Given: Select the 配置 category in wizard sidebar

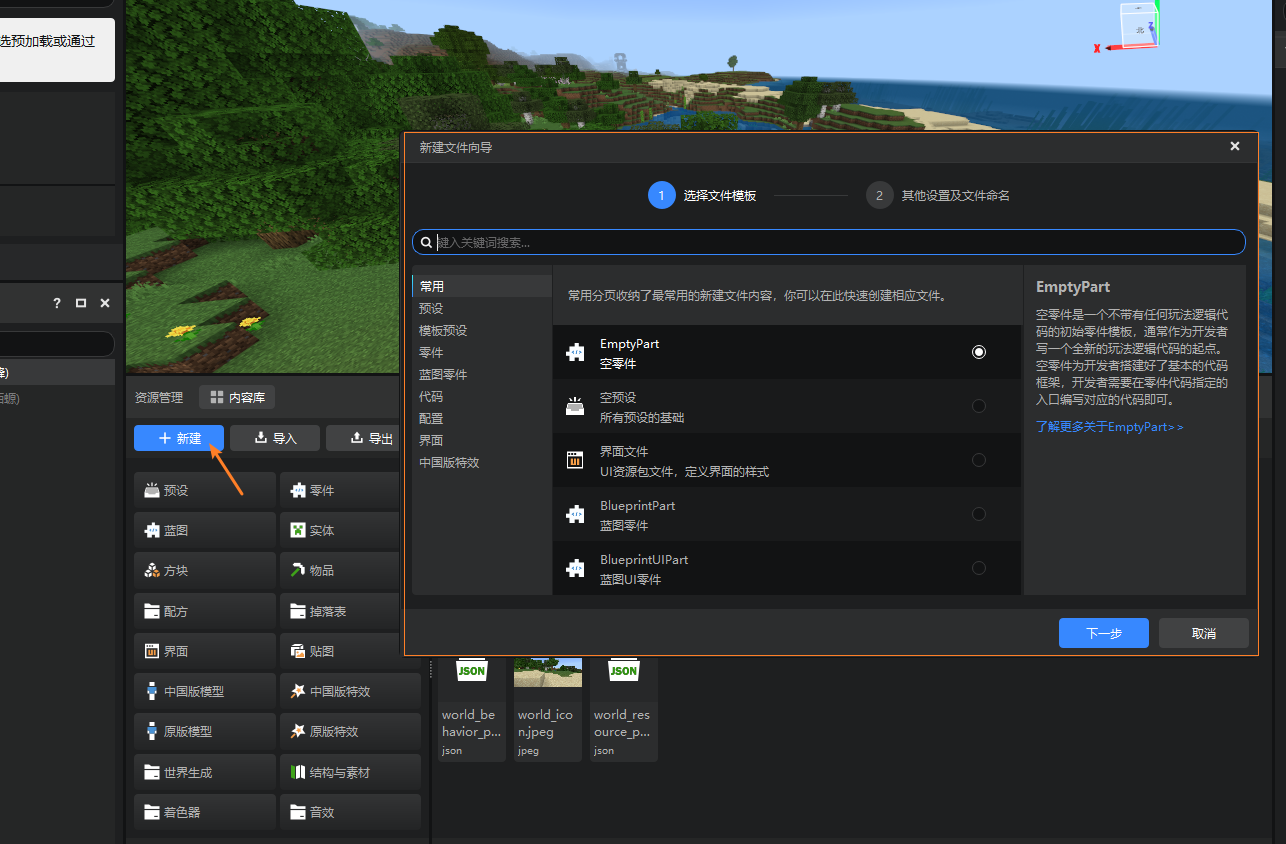Looking at the screenshot, I should (481, 418).
